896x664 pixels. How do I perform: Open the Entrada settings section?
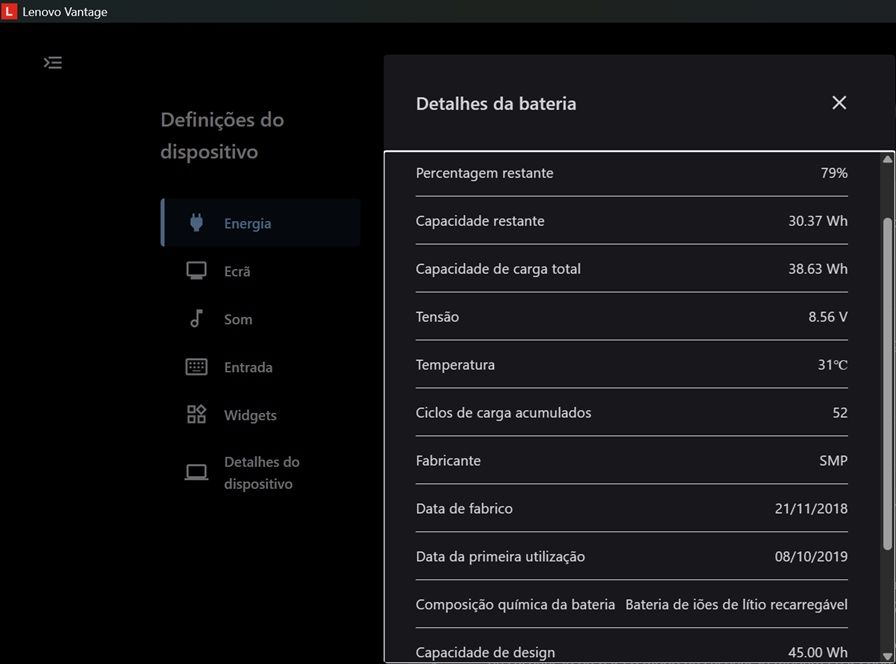point(261,367)
